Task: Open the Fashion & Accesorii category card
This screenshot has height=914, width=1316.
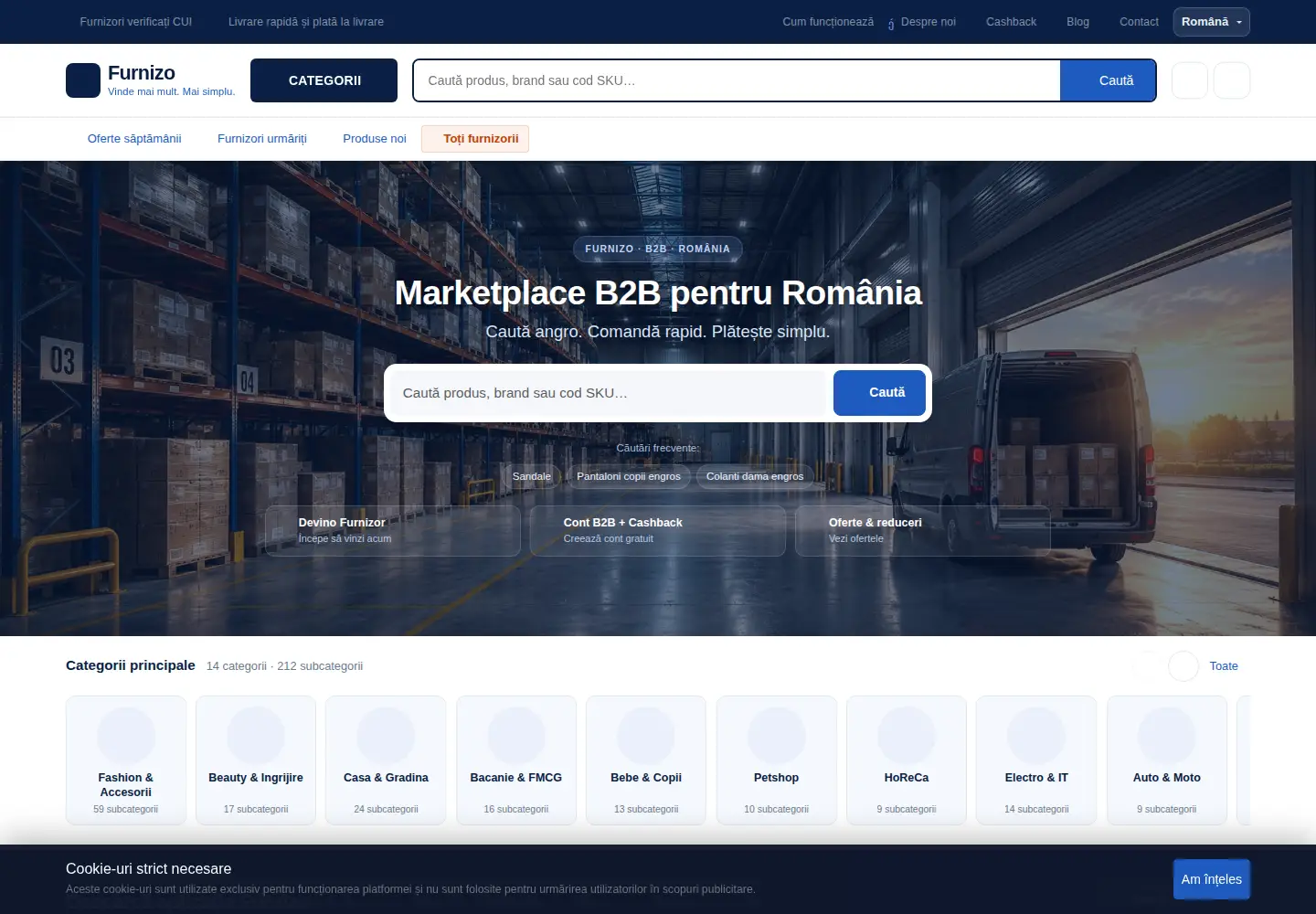Action: click(x=126, y=760)
